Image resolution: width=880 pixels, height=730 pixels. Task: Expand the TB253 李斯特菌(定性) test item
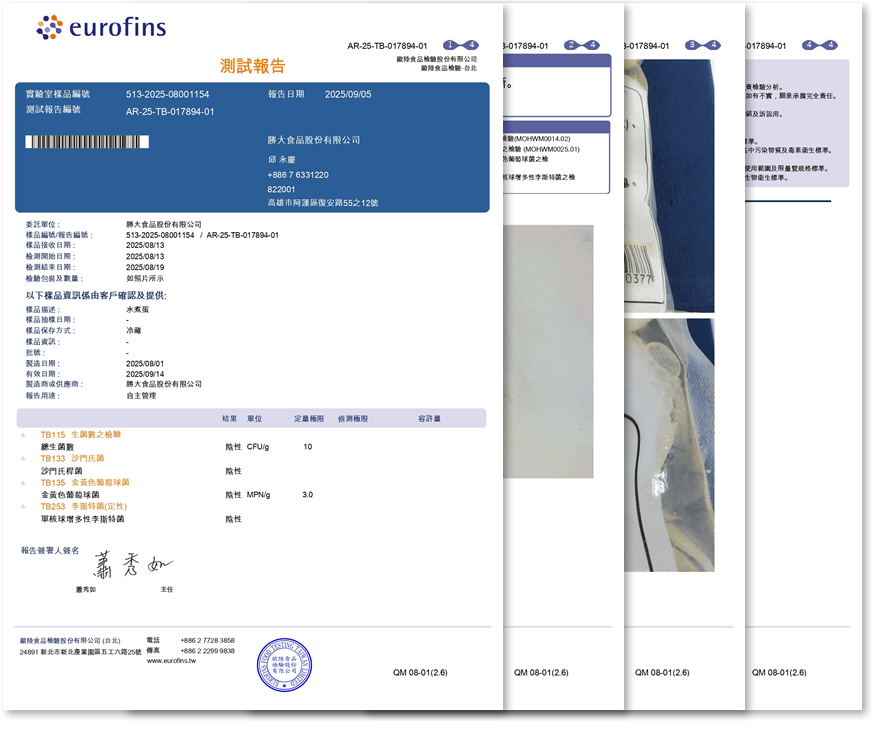(x=24, y=507)
